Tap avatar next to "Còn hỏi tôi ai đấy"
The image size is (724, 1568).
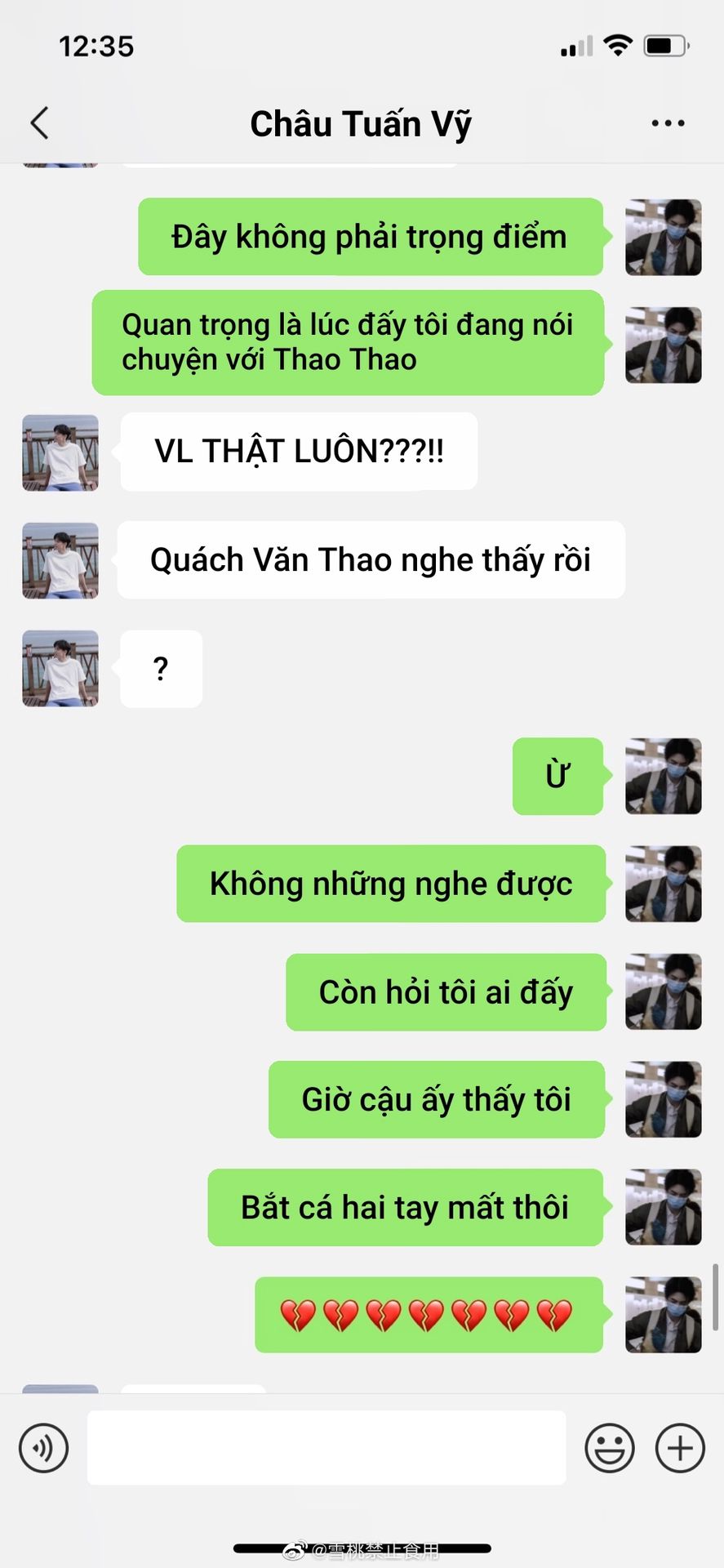[664, 991]
